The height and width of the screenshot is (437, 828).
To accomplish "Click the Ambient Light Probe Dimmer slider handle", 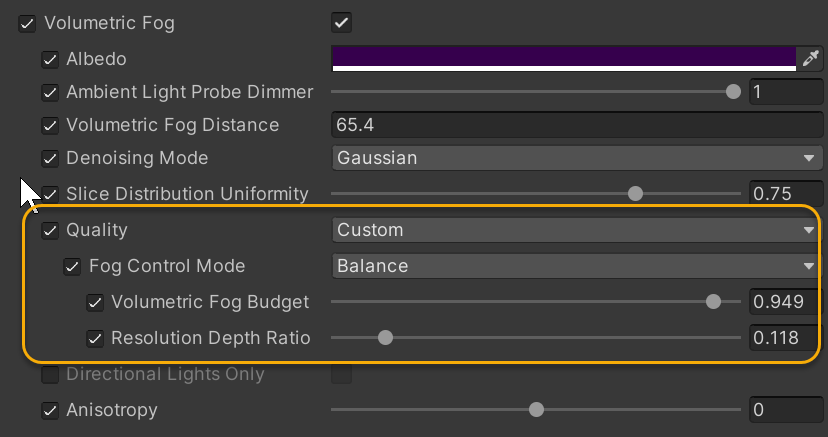I will click(733, 92).
